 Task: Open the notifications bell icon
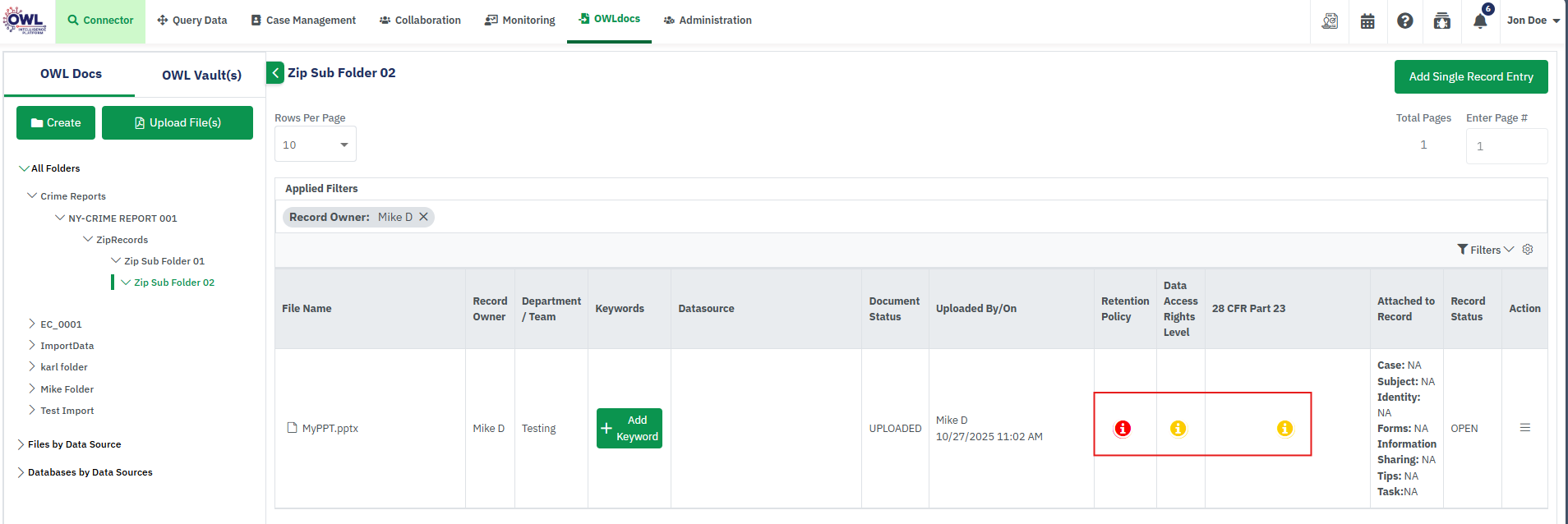pyautogui.click(x=1480, y=21)
